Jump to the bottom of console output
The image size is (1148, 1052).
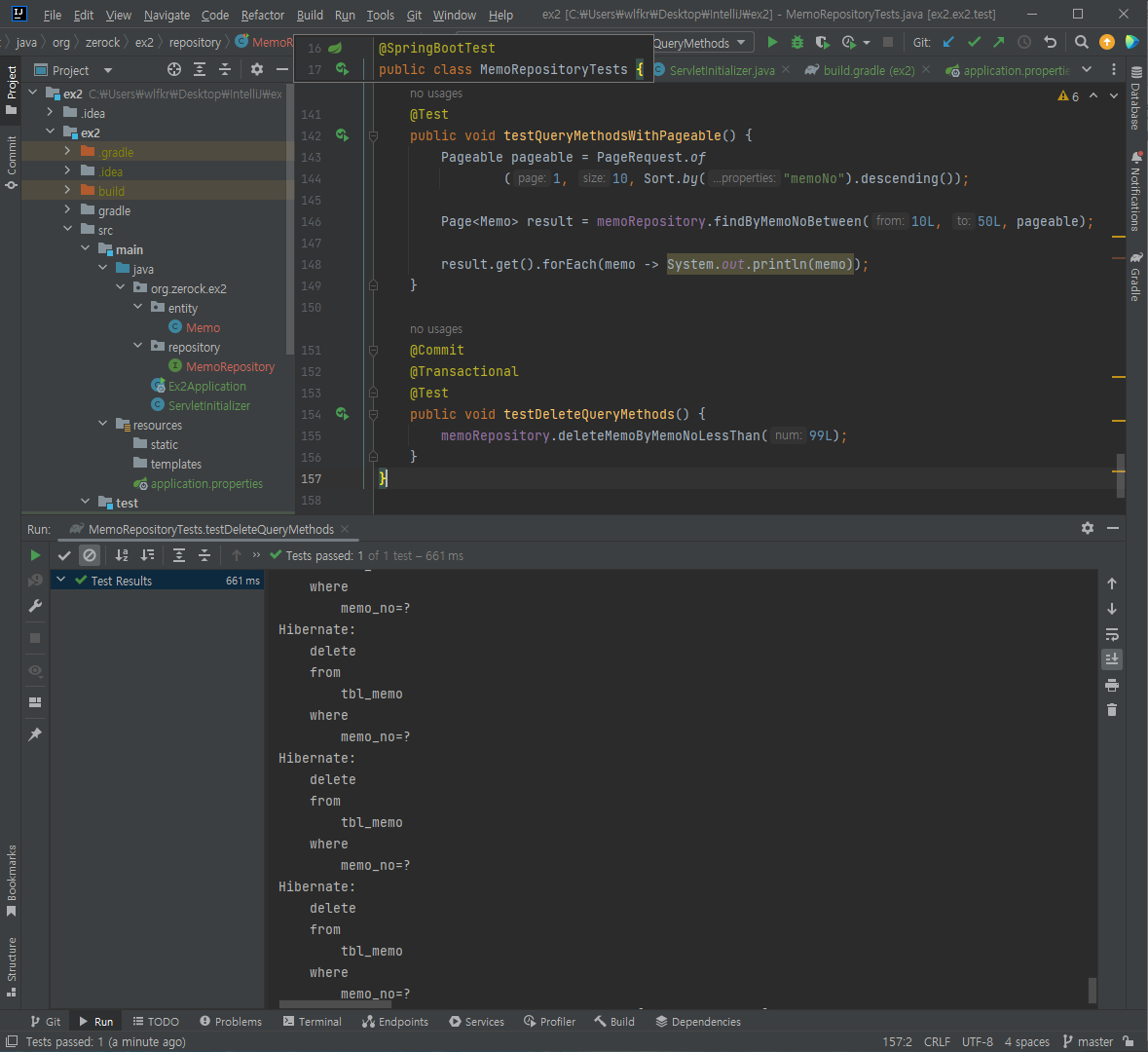click(1111, 609)
